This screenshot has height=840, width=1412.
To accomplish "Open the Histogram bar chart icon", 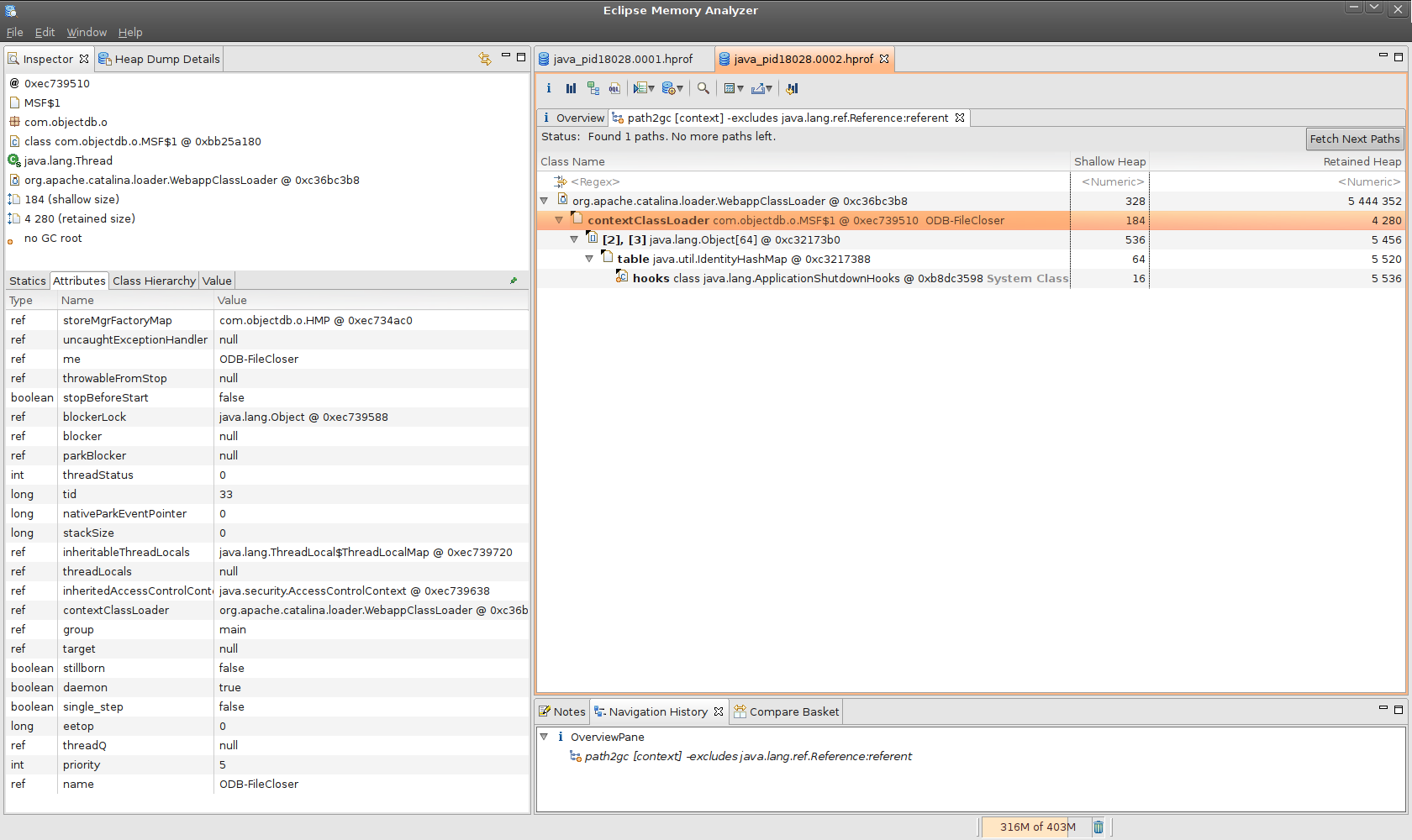I will 572,88.
